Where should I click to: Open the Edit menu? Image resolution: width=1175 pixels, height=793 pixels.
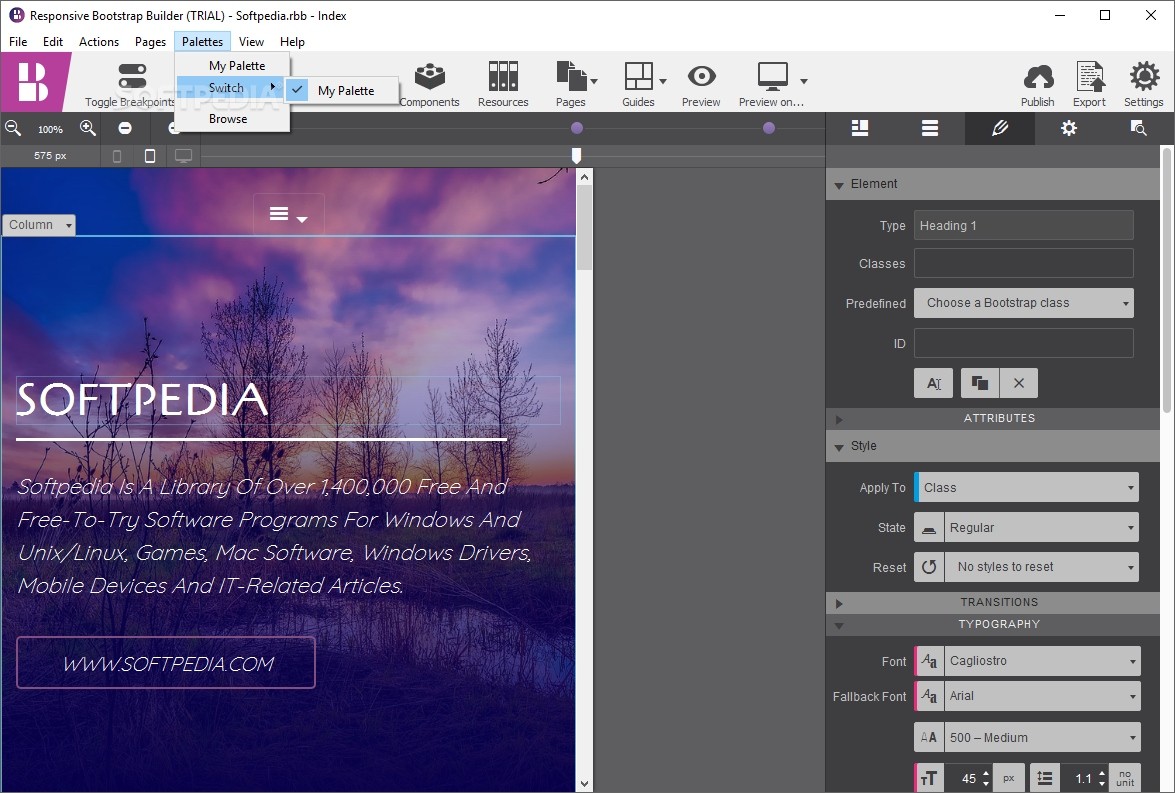(52, 42)
